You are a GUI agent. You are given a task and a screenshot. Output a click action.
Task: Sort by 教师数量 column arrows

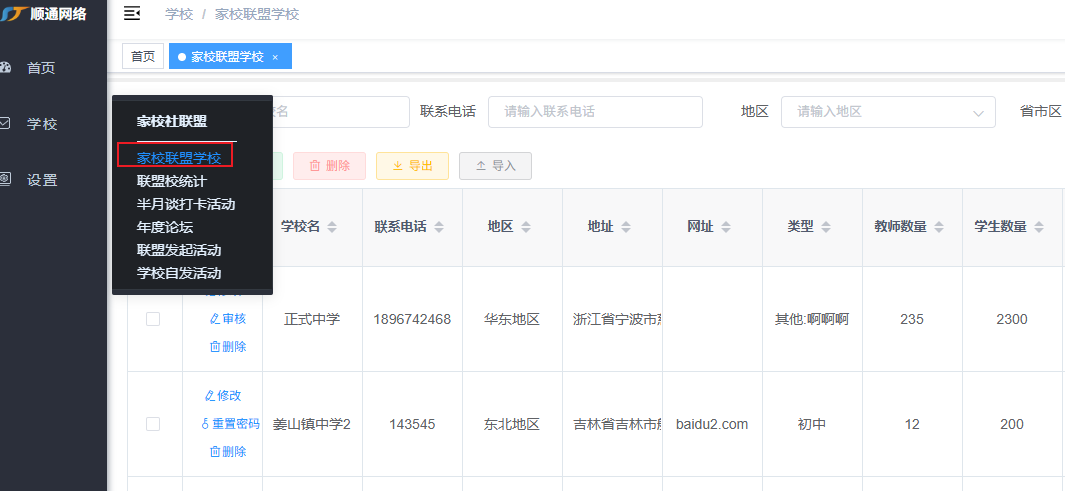tap(939, 227)
